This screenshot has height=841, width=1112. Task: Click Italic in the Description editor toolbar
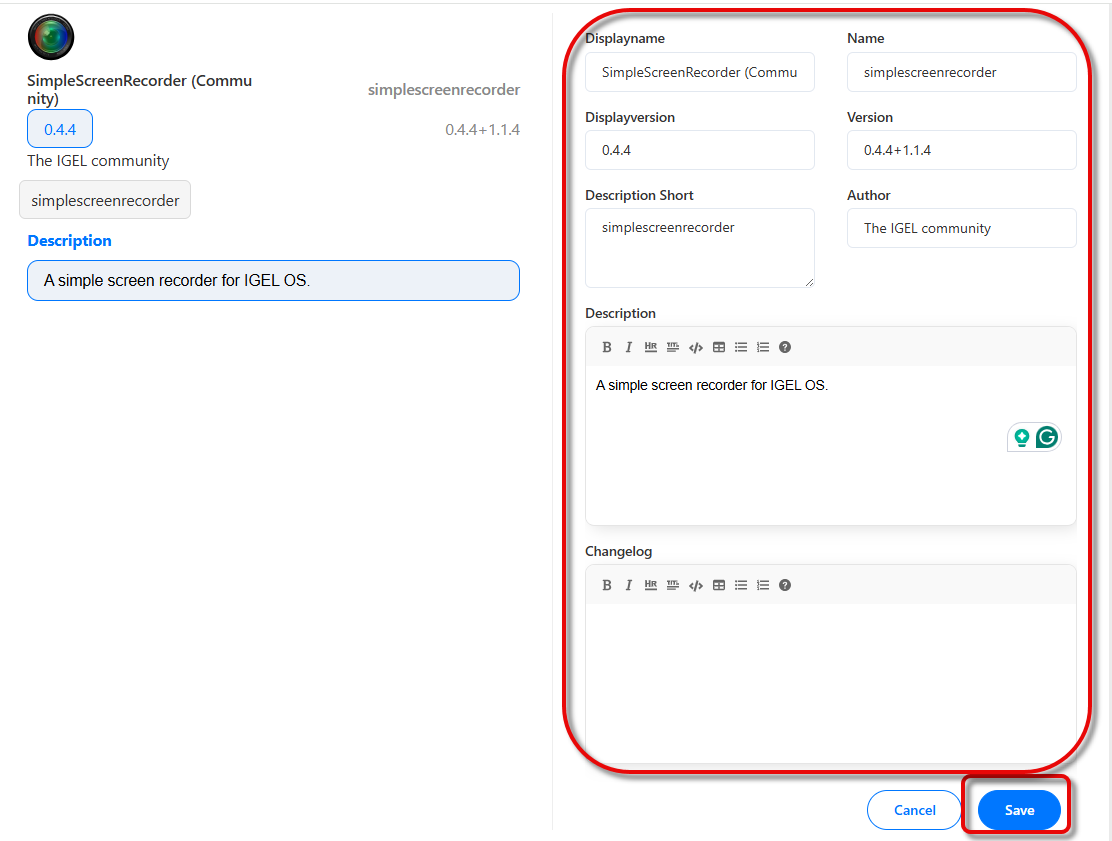[628, 347]
